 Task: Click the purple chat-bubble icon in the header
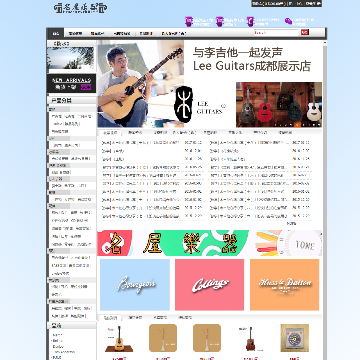[x=288, y=21]
